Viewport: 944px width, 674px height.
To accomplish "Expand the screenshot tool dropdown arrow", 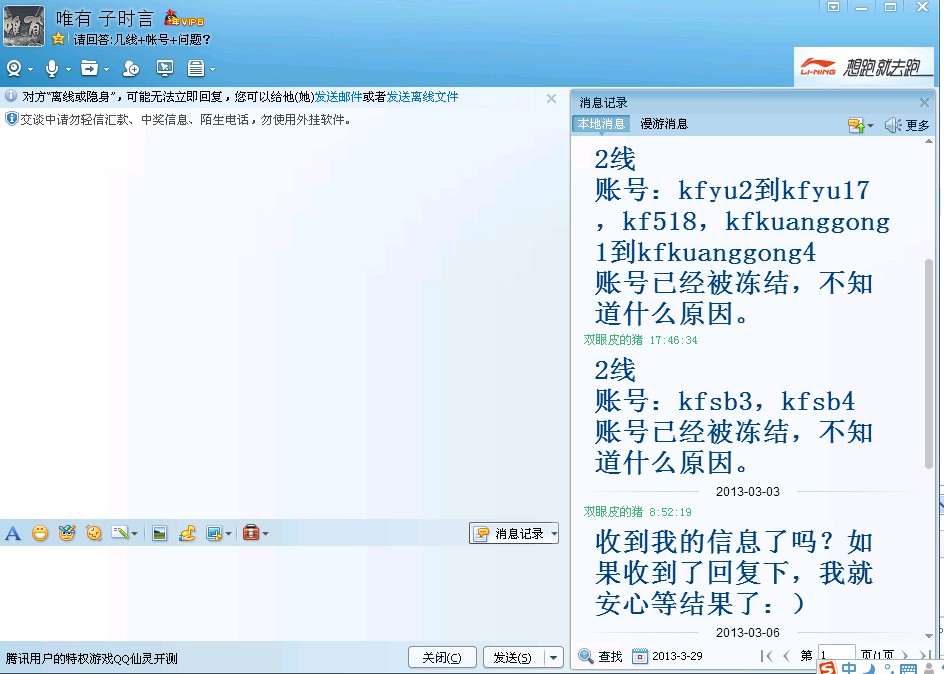I will tap(228, 533).
